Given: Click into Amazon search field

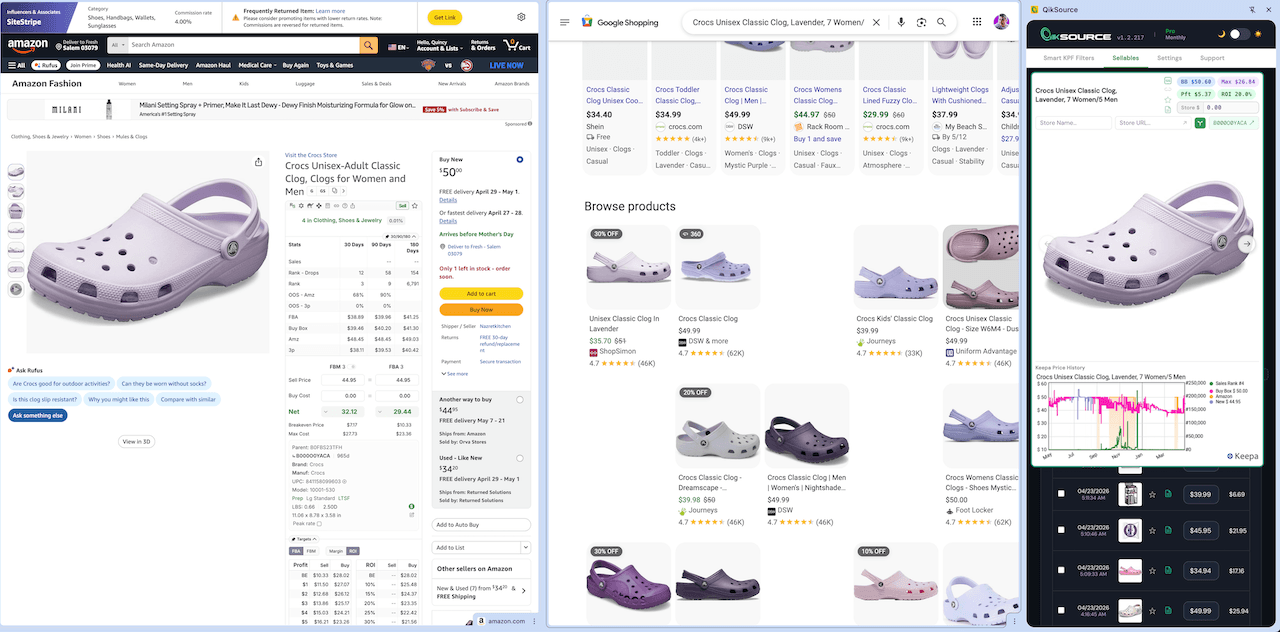Looking at the screenshot, I should click(244, 45).
